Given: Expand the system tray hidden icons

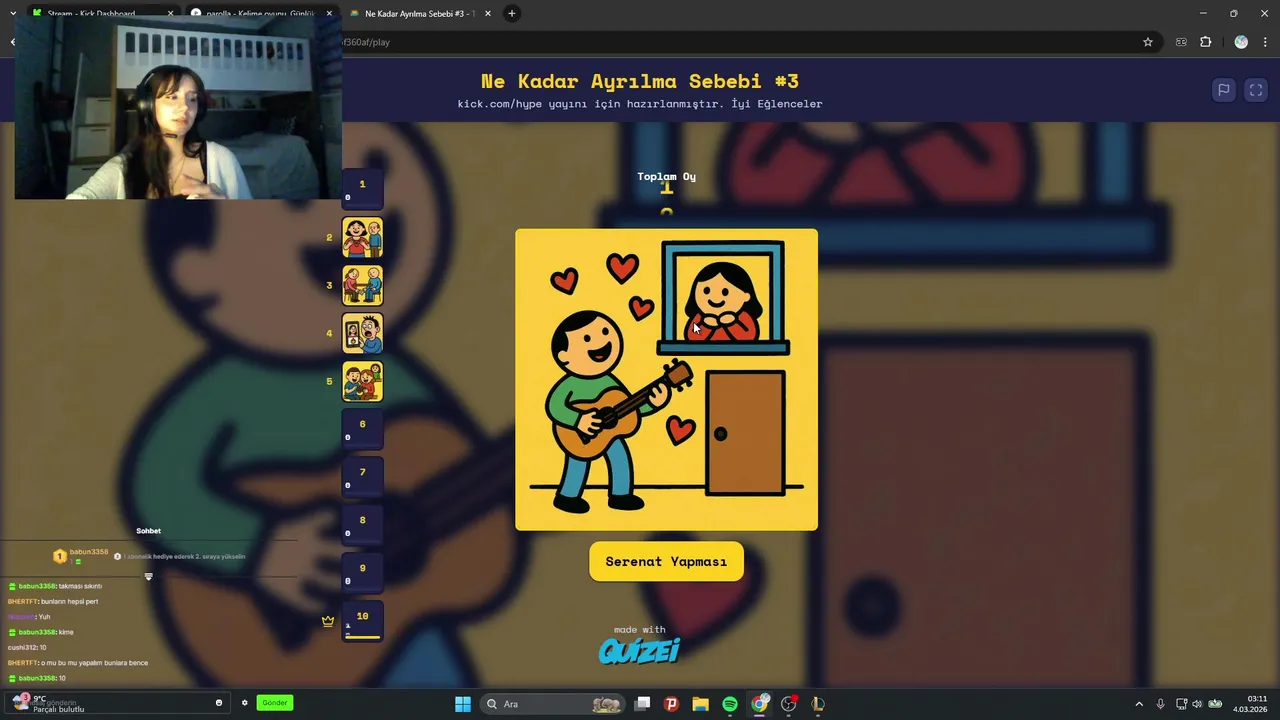Looking at the screenshot, I should point(1139,704).
